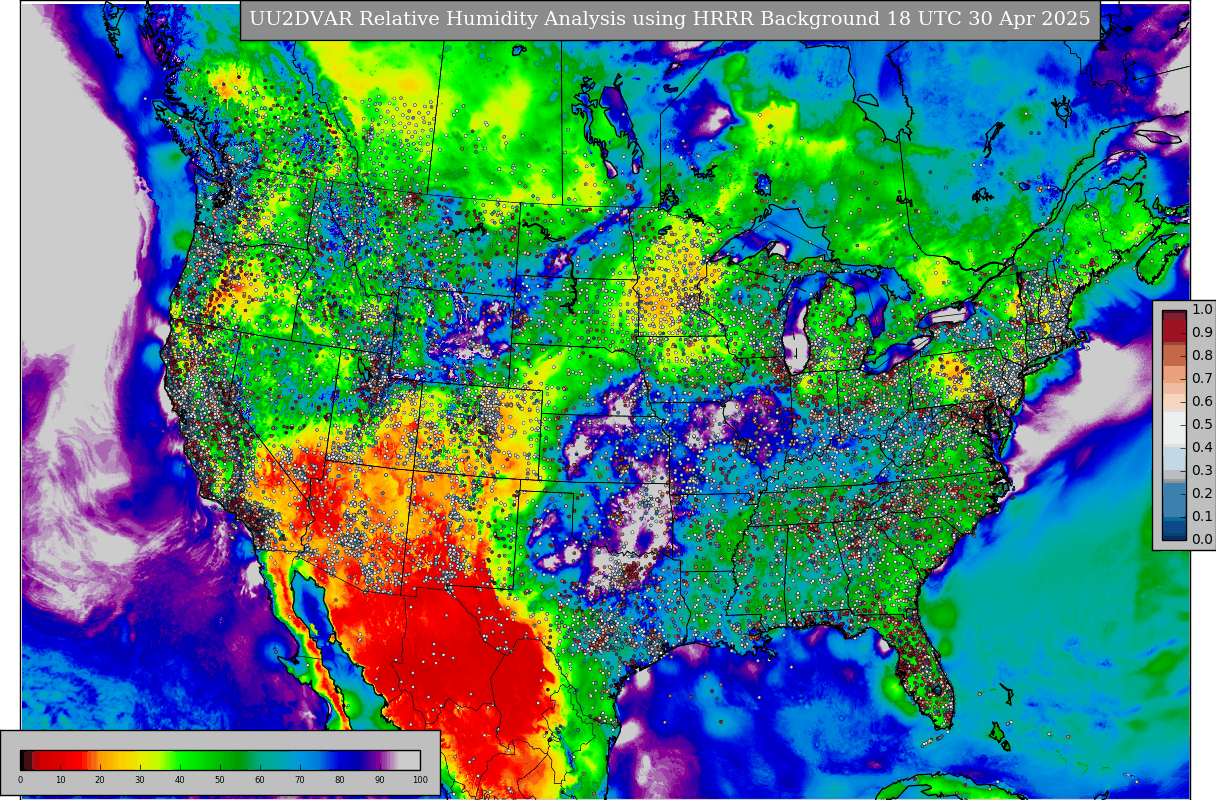Screen dimensions: 1216x800
Task: Click the 0.1 label on right legend
Action: point(1202,517)
